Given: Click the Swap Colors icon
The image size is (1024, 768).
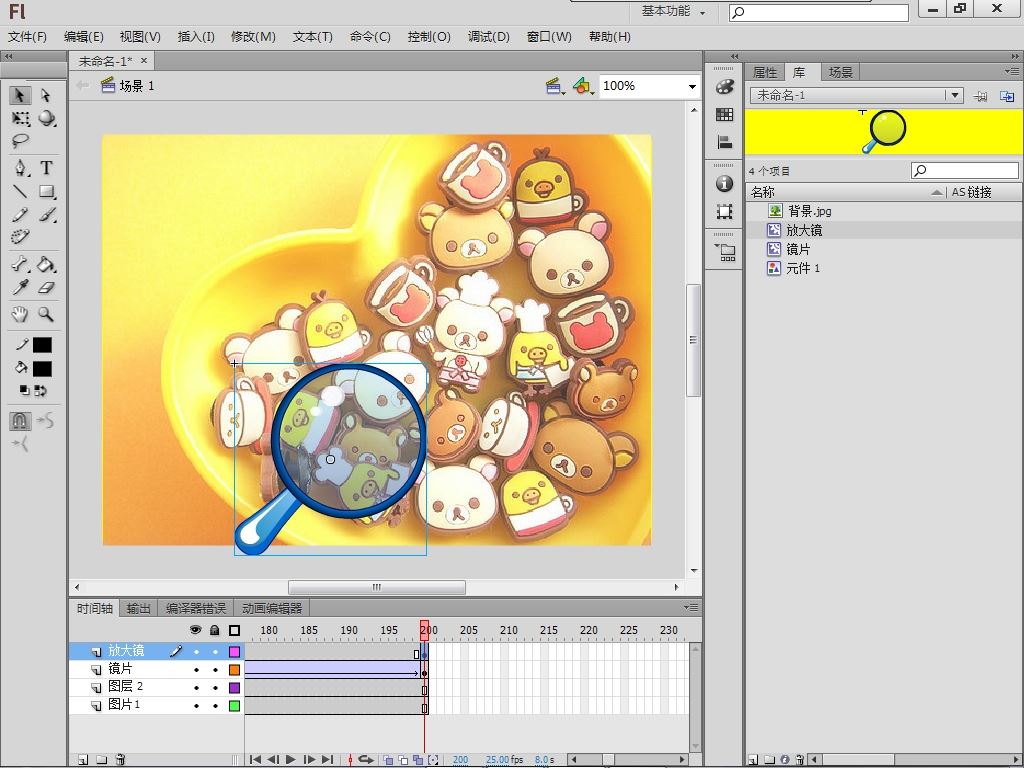Looking at the screenshot, I should pos(40,391).
